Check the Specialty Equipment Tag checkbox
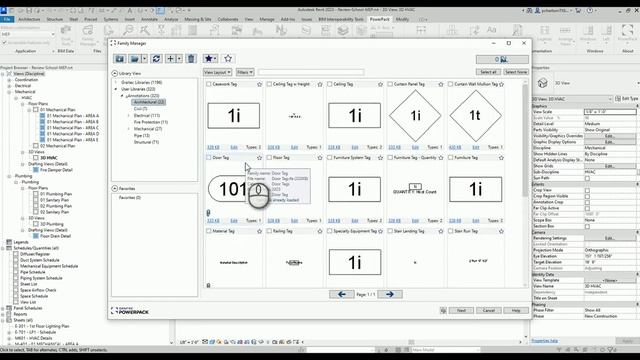 coord(329,231)
